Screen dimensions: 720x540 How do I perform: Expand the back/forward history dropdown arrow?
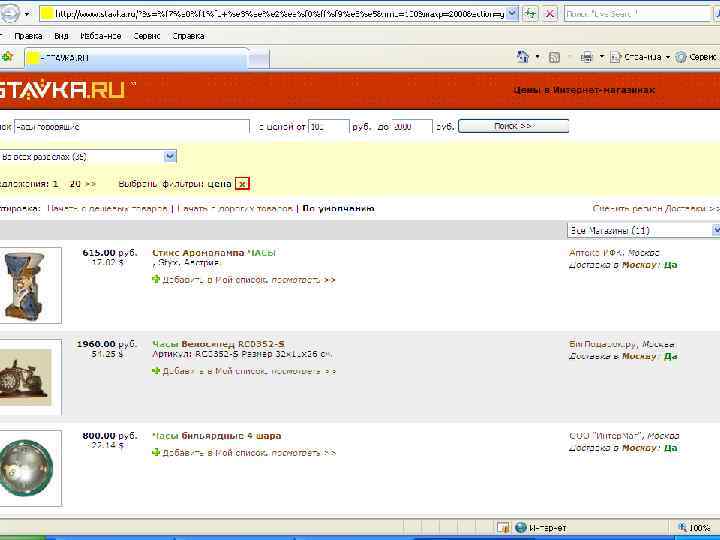[x=27, y=14]
